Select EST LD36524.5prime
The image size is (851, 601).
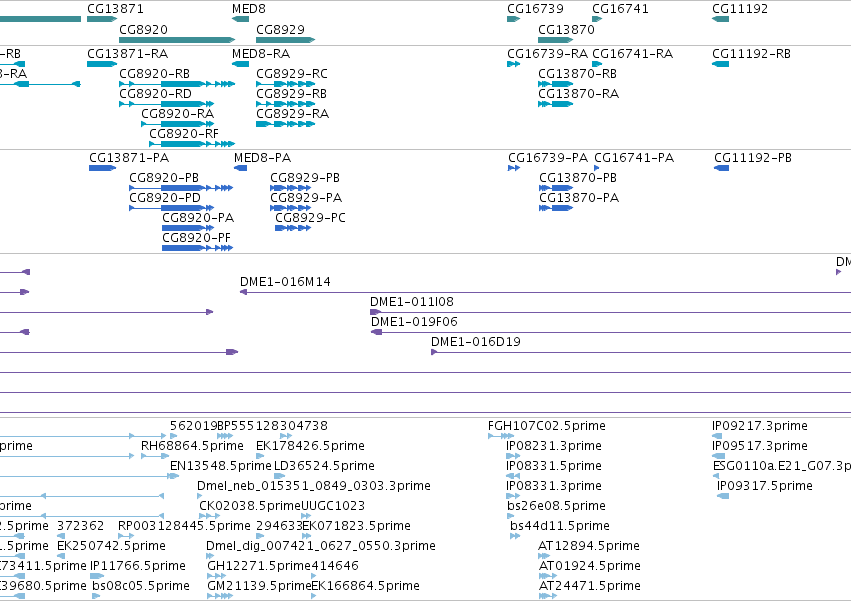tap(324, 466)
